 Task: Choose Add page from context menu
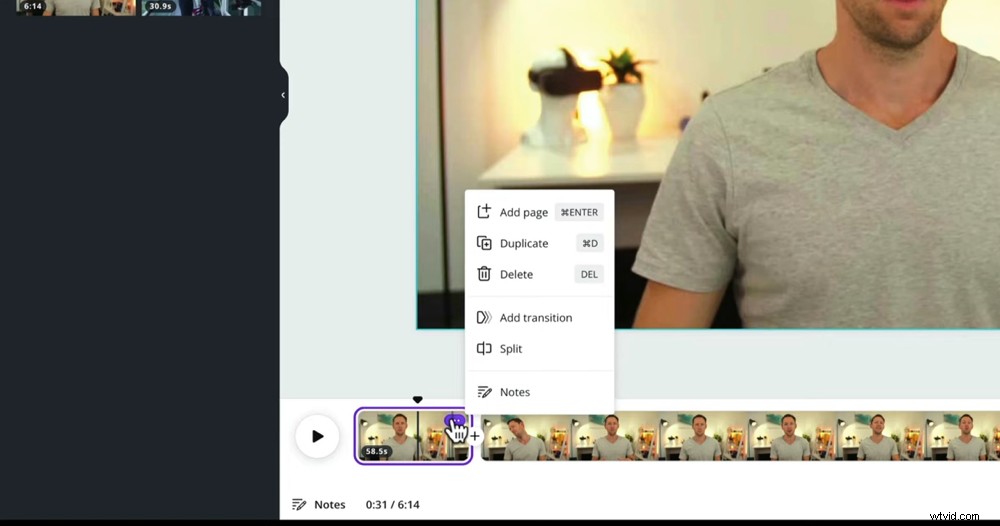[x=540, y=212]
